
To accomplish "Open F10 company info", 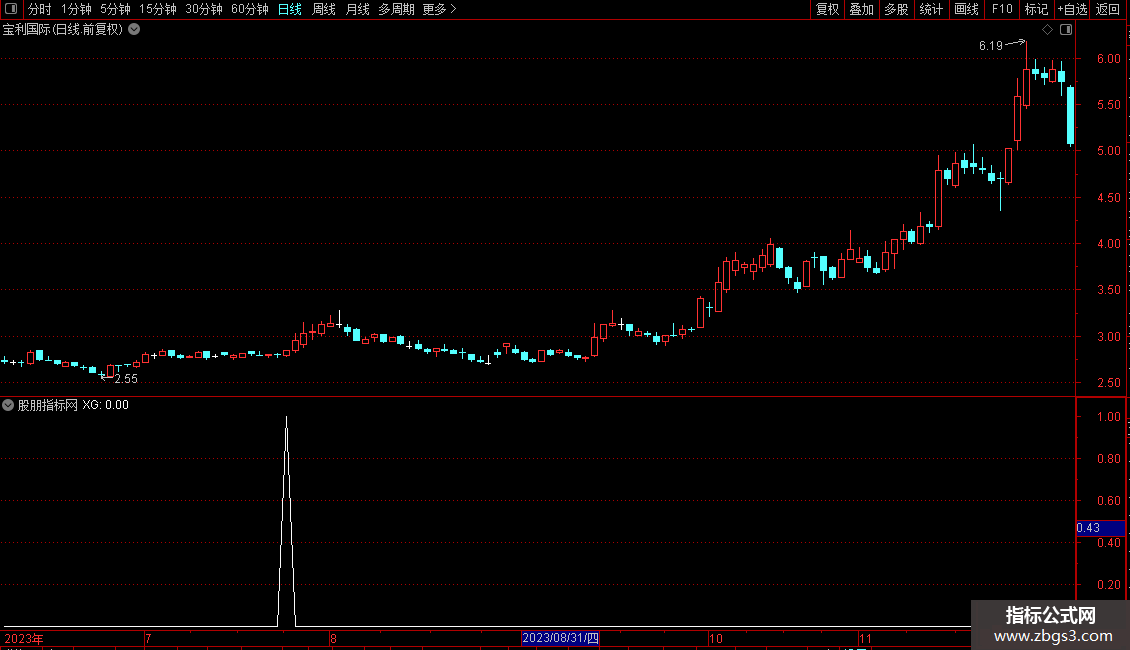I will click(1002, 9).
